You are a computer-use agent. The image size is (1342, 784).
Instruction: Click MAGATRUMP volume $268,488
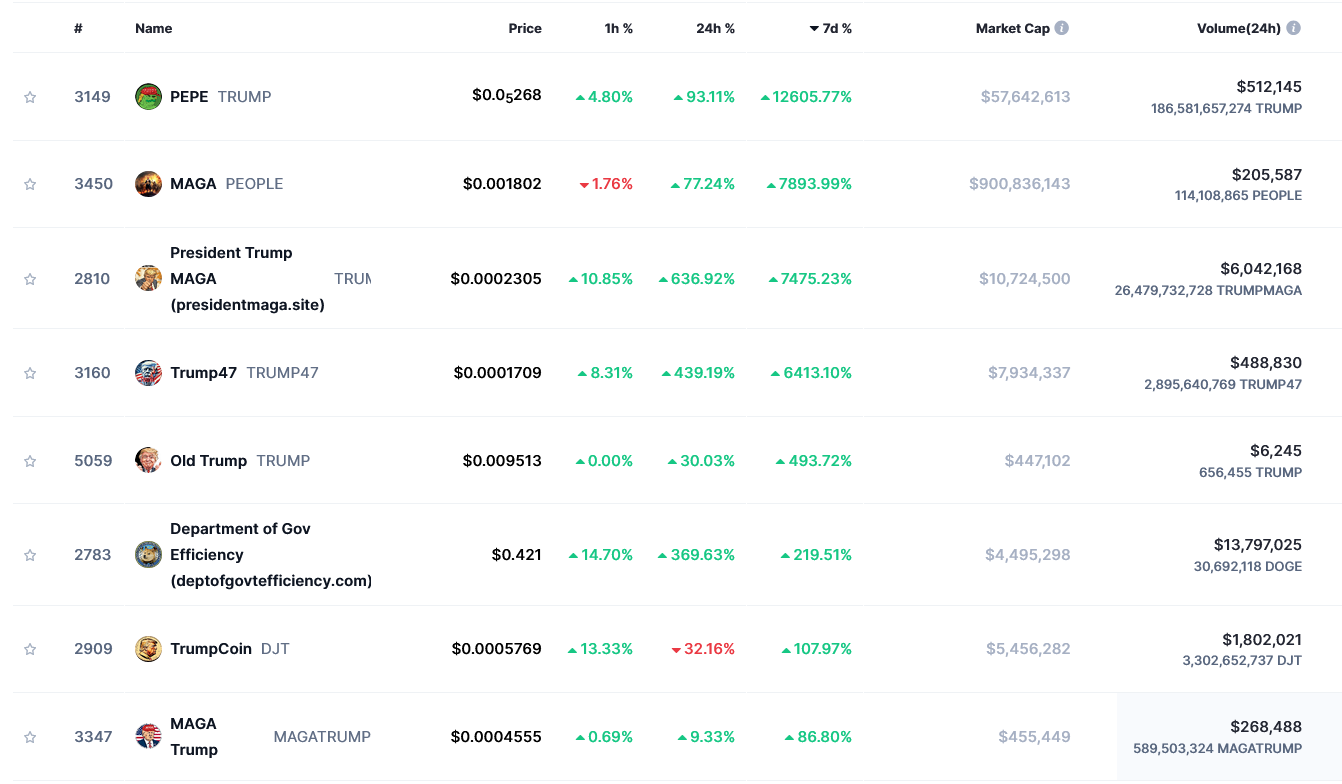point(1266,727)
